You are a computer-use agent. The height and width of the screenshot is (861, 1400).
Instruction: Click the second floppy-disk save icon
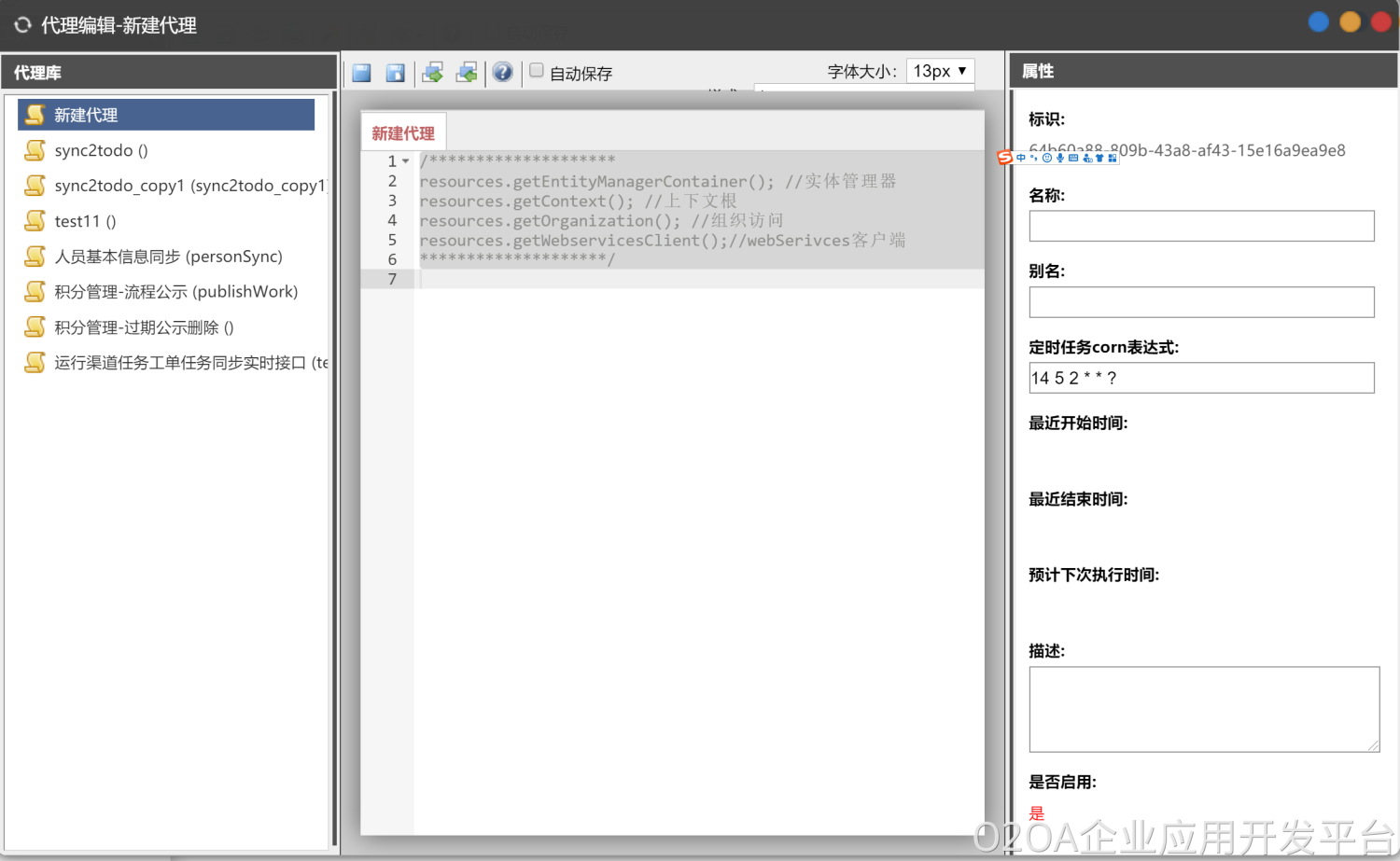tap(396, 73)
